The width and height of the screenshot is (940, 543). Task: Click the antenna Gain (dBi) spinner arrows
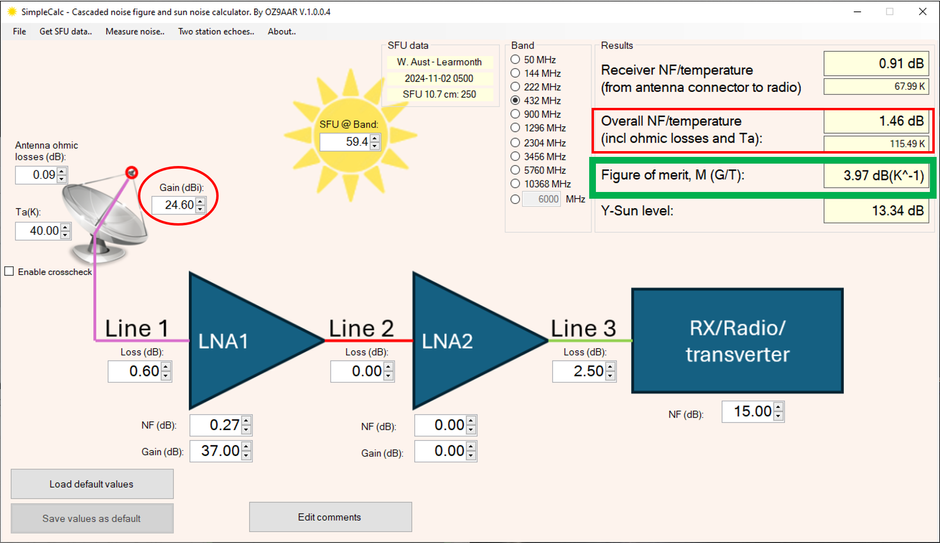click(201, 205)
